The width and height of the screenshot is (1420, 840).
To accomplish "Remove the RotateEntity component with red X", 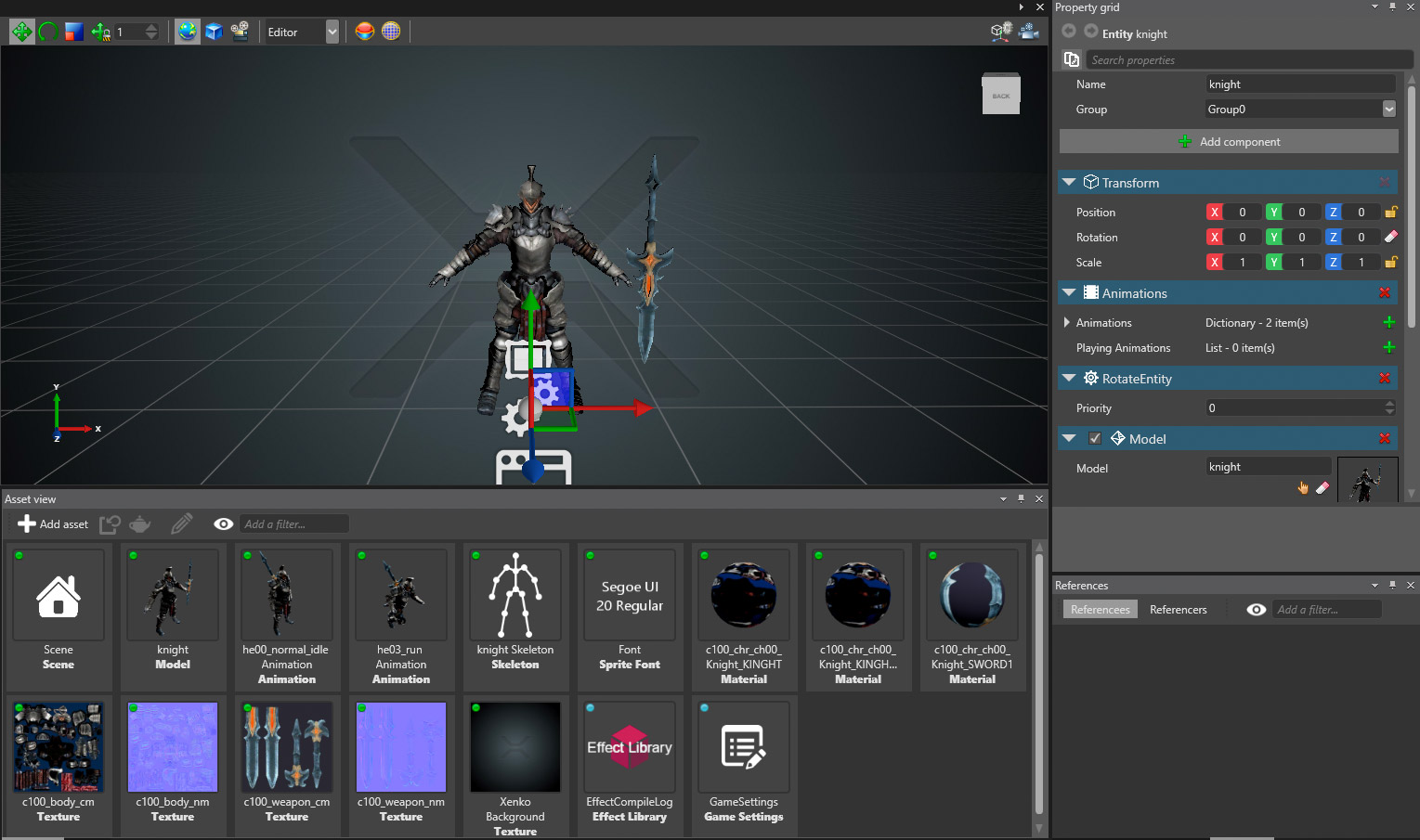I will pyautogui.click(x=1384, y=379).
